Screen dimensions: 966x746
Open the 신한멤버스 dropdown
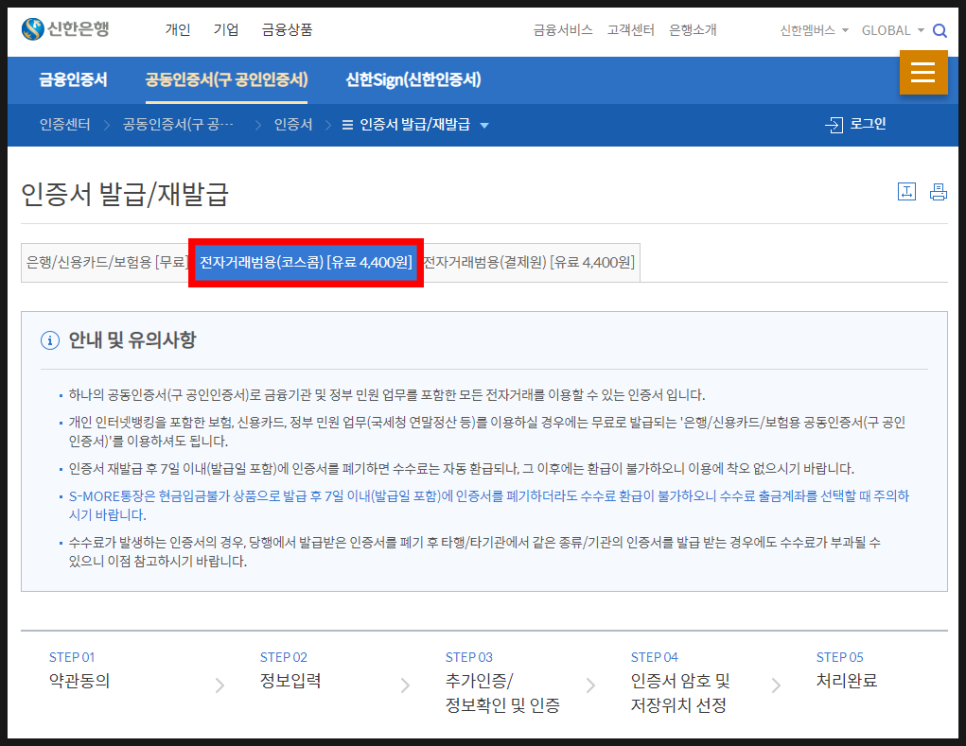point(809,30)
